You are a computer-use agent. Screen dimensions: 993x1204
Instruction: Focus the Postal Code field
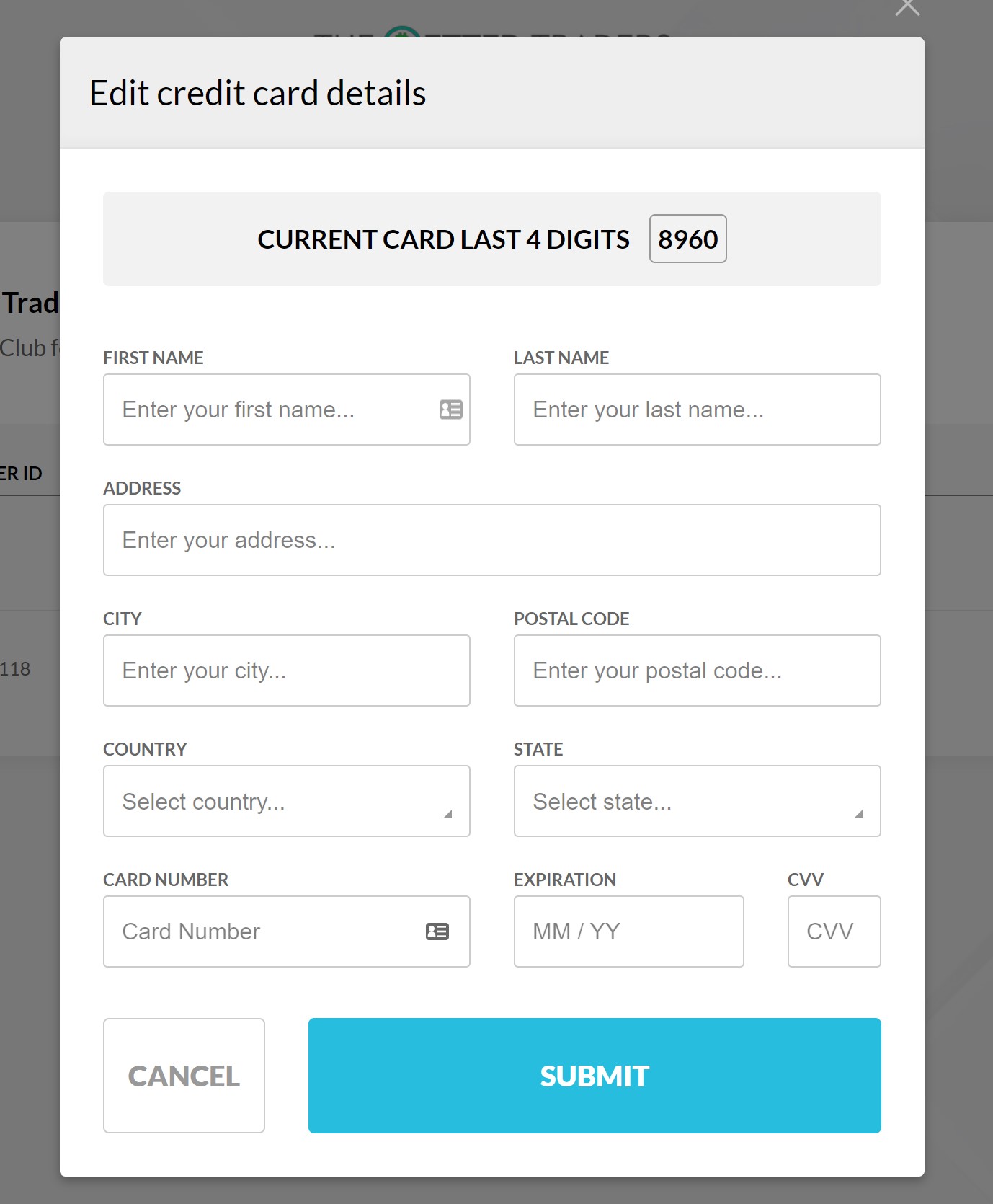coord(697,670)
